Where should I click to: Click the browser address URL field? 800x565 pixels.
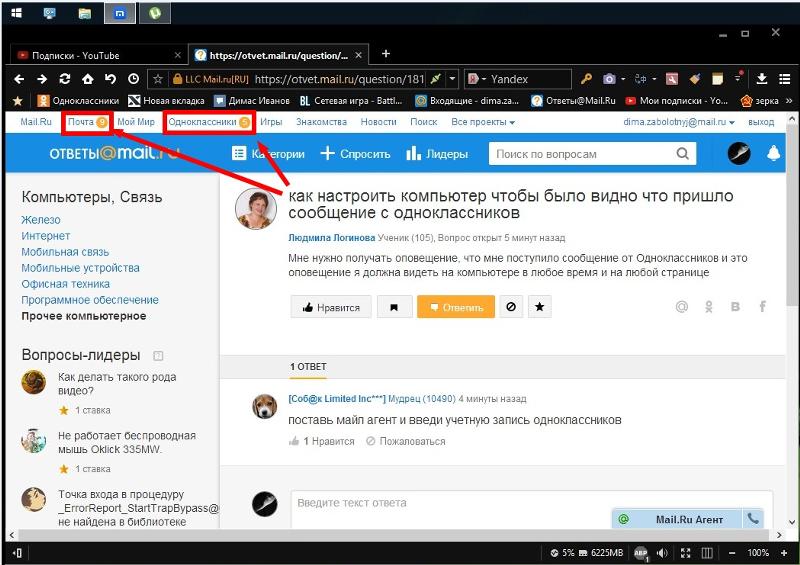pyautogui.click(x=339, y=79)
